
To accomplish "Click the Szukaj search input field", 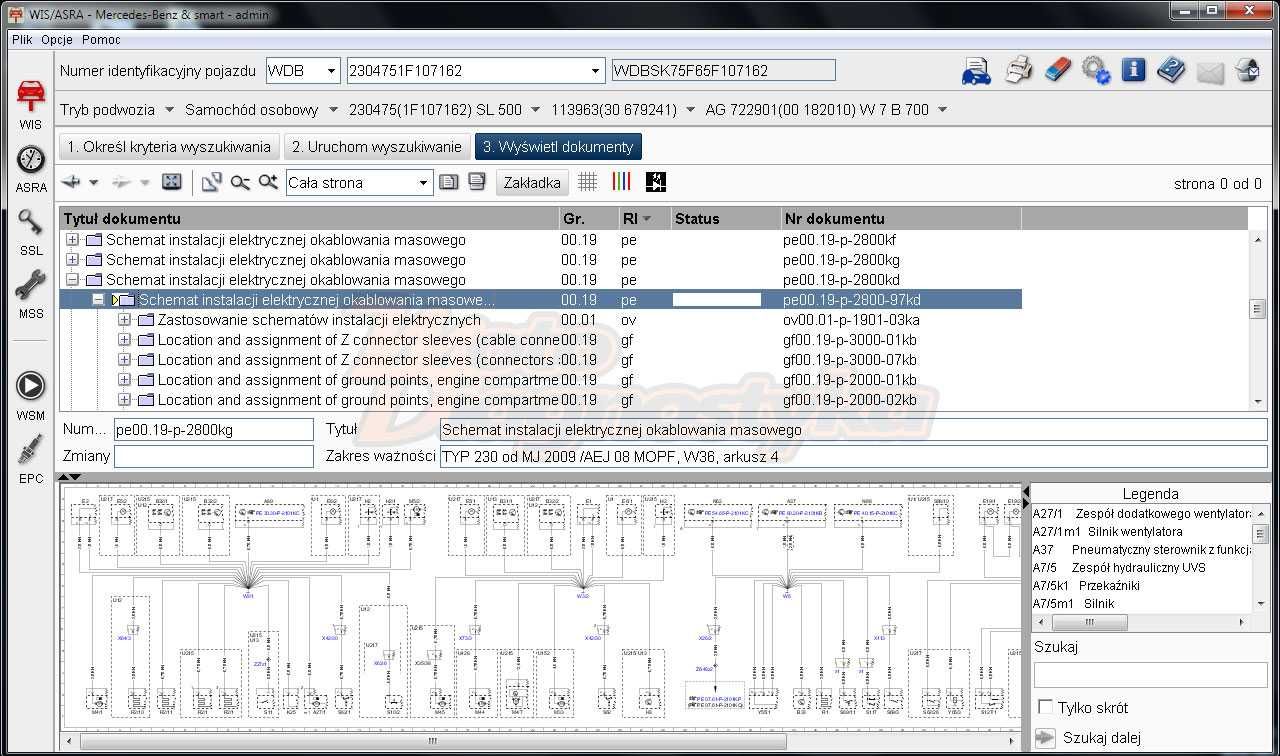I will [x=1150, y=674].
